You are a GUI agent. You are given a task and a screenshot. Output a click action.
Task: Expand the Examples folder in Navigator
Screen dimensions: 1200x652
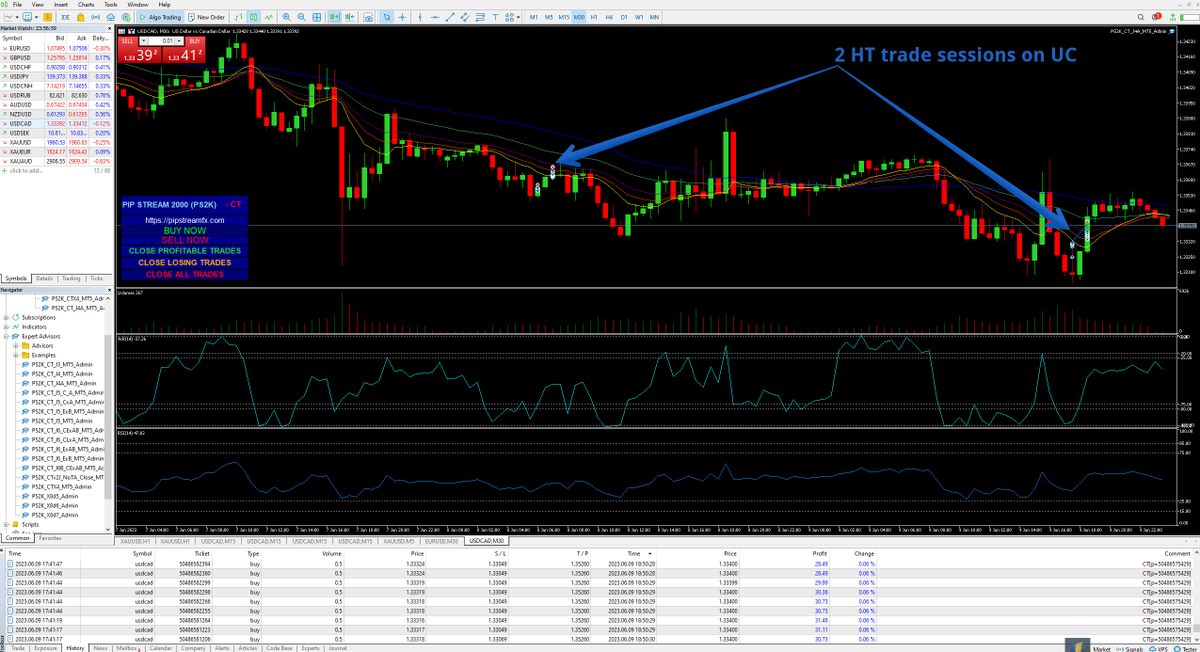coord(15,355)
